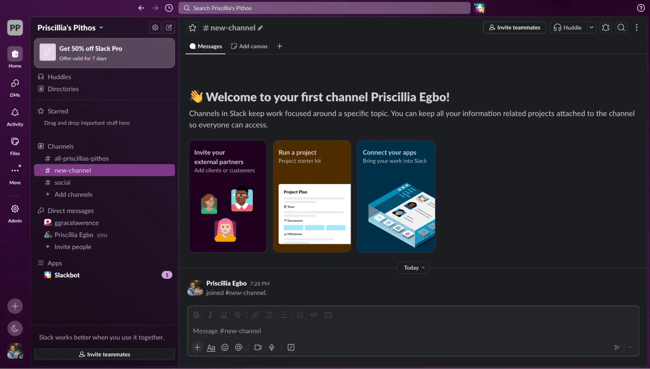Screen dimensions: 650x369
Task: Open the Admin settings gear
Action: point(15,213)
